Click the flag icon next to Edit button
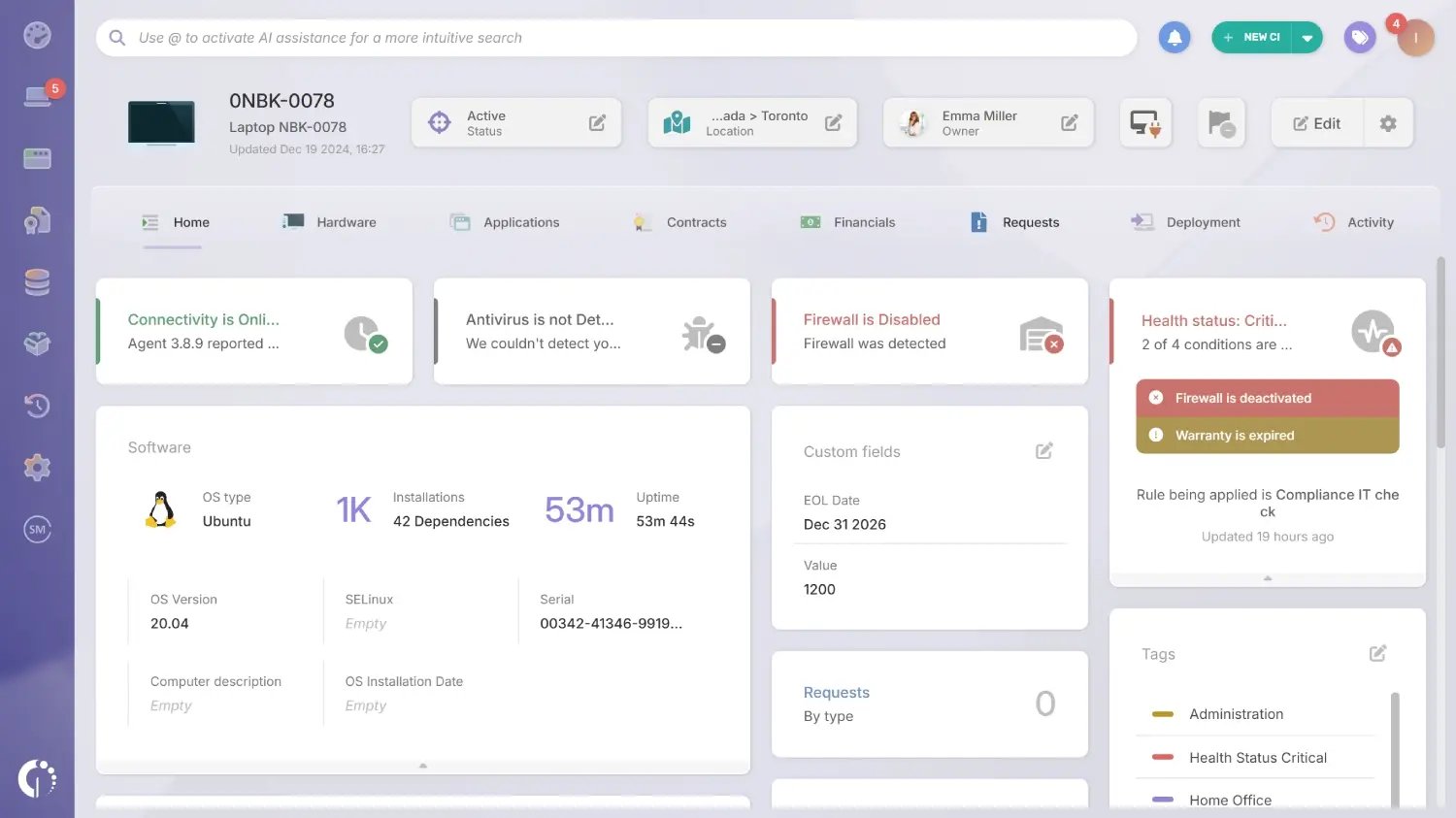The image size is (1456, 818). (x=1220, y=122)
